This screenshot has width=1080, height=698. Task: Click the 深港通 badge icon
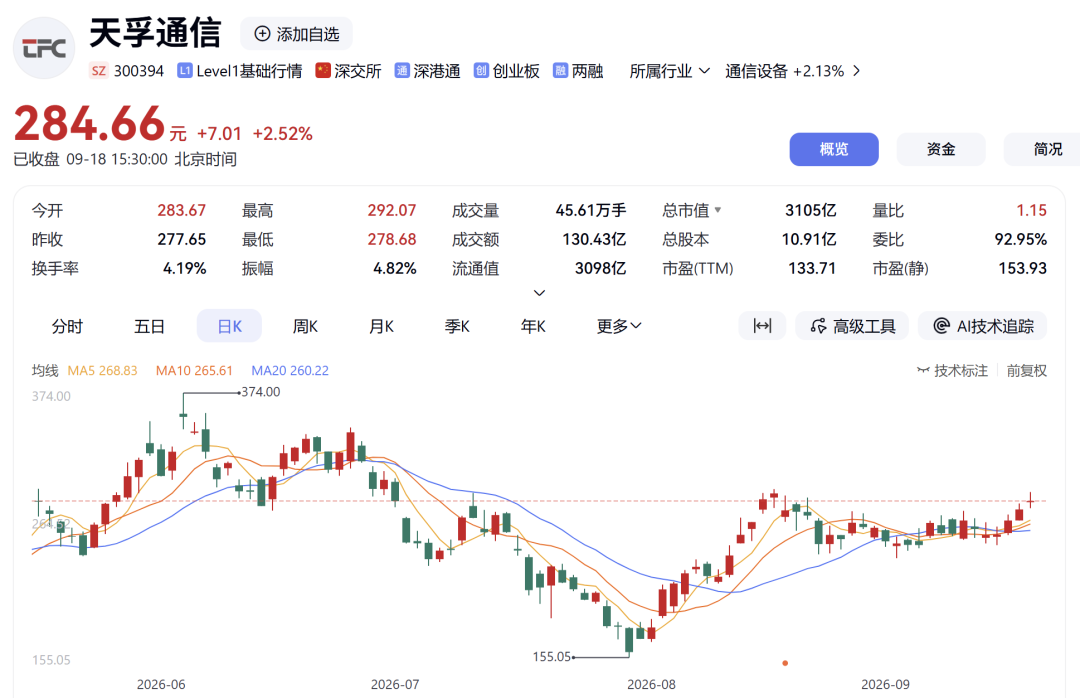[x=402, y=71]
